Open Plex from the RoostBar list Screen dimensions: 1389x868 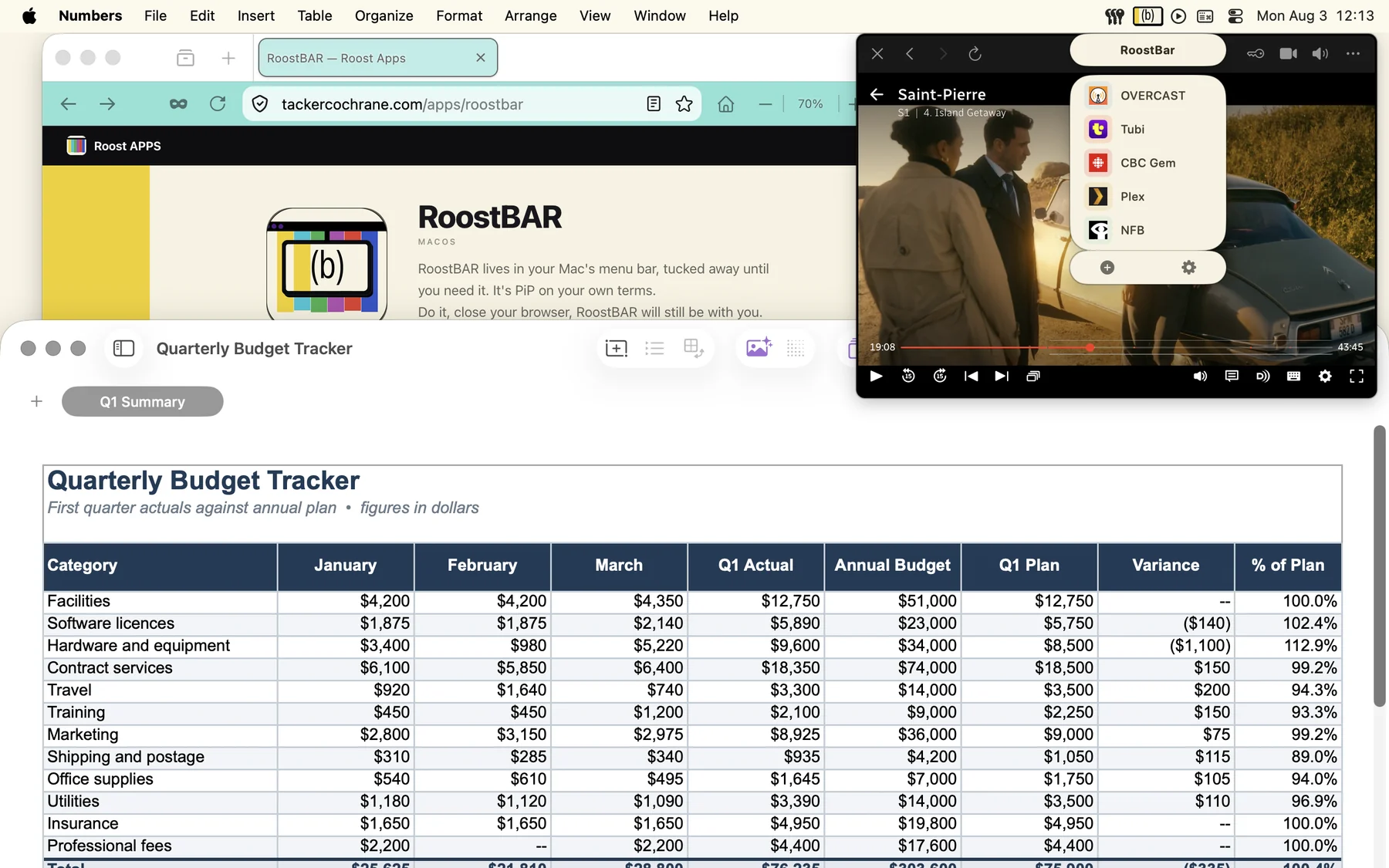pyautogui.click(x=1147, y=197)
